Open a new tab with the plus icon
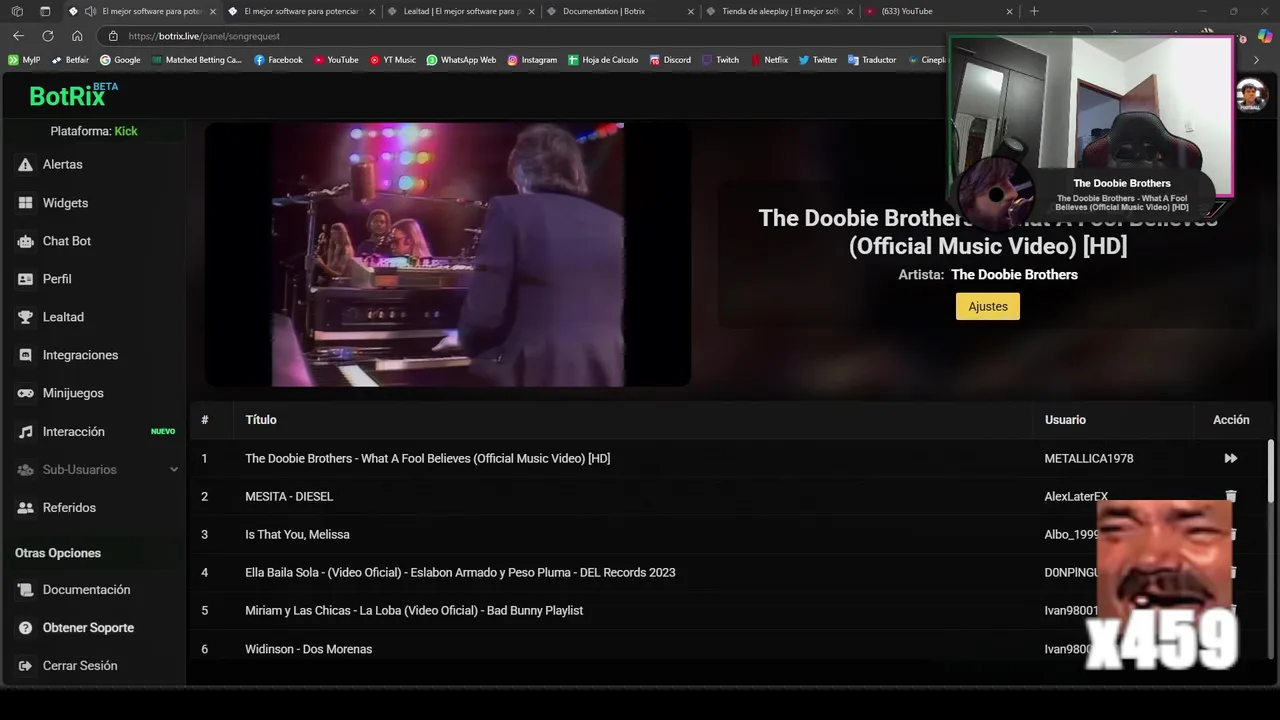Image resolution: width=1280 pixels, height=720 pixels. coord(1034,11)
